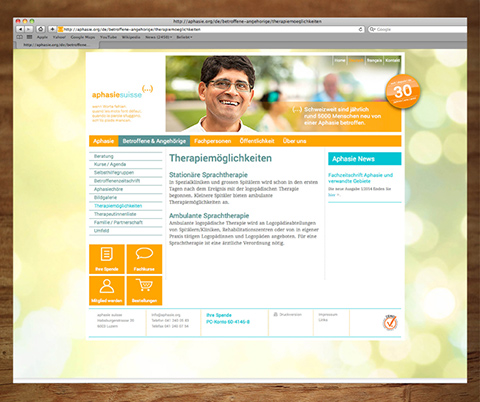This screenshot has height=402, width=480.
Task: Click the aphasiesuisse logo
Action: 122,92
